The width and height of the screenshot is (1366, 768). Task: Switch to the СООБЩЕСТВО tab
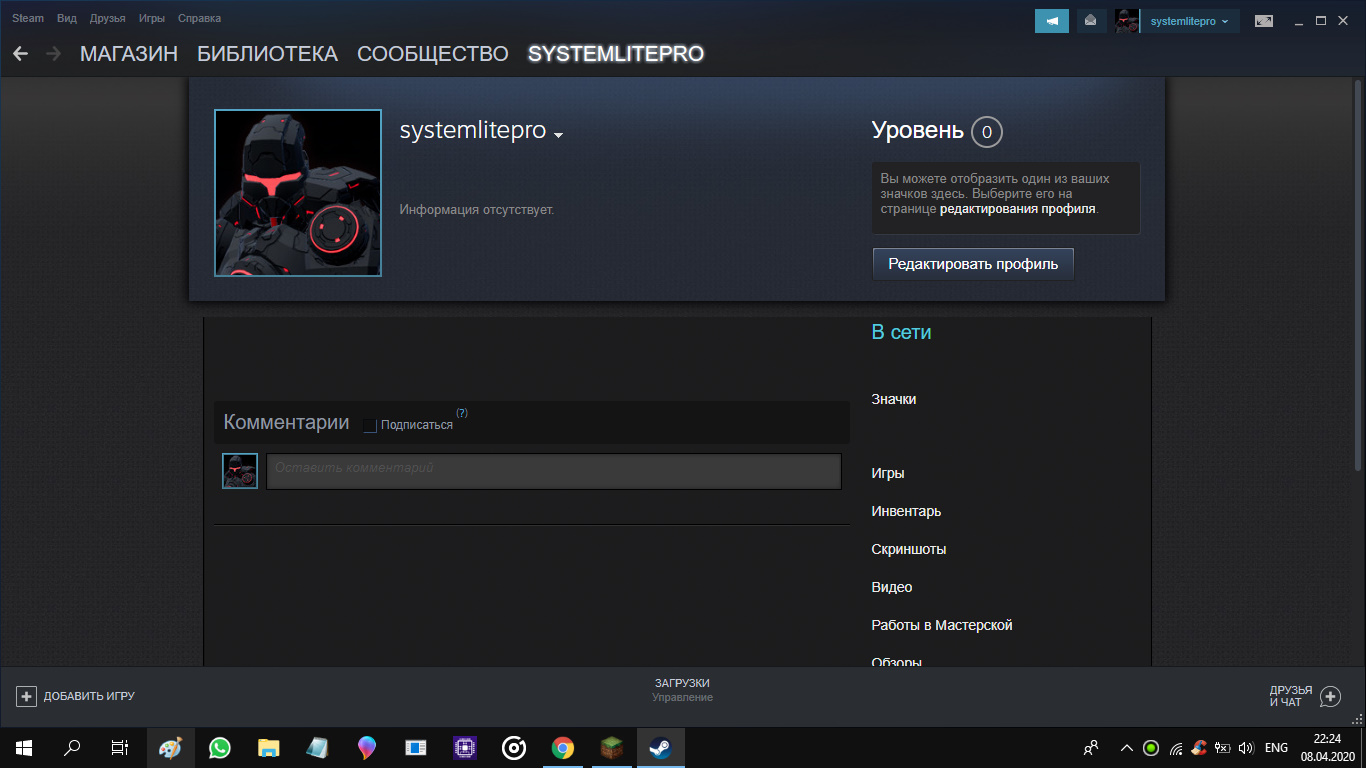click(x=433, y=54)
